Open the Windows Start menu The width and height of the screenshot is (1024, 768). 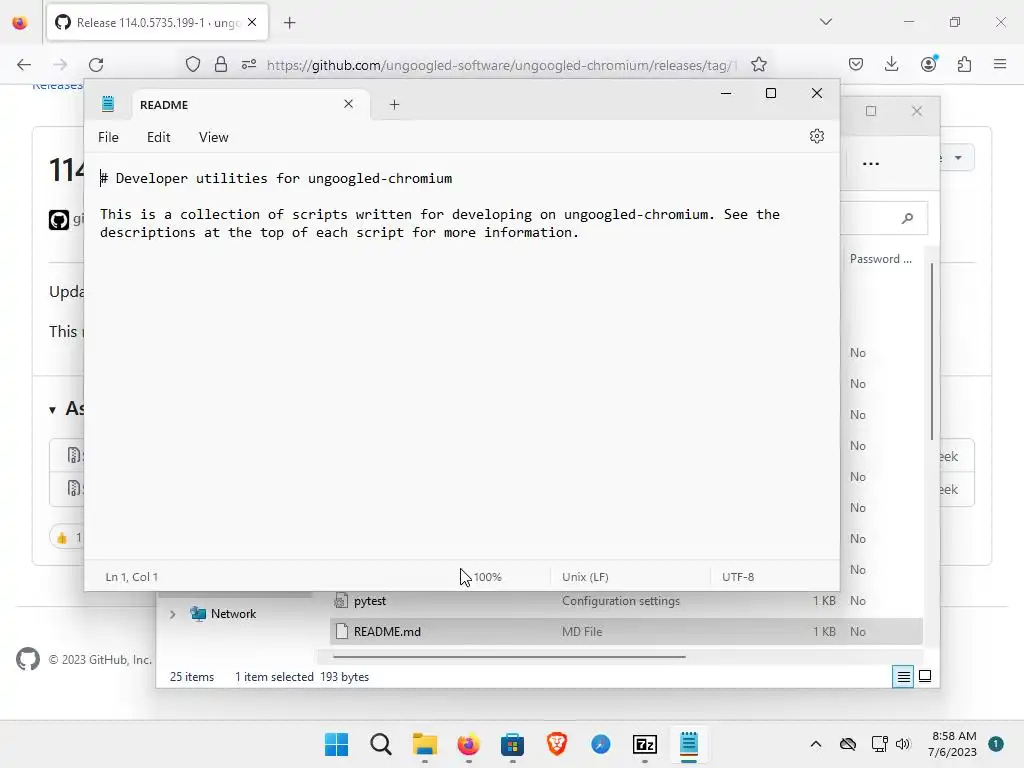[336, 744]
